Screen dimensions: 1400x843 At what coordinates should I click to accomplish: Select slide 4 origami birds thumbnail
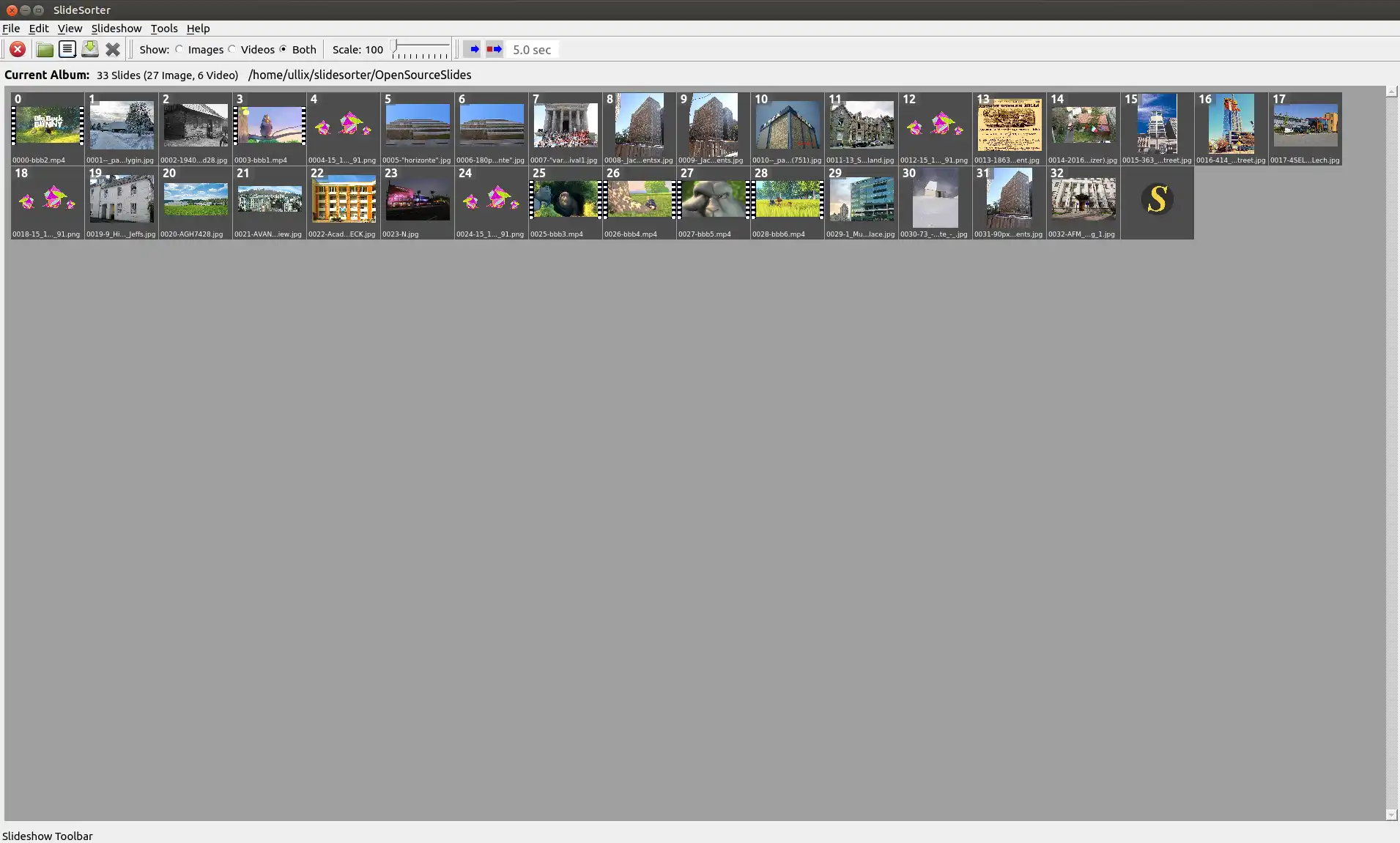tap(344, 128)
